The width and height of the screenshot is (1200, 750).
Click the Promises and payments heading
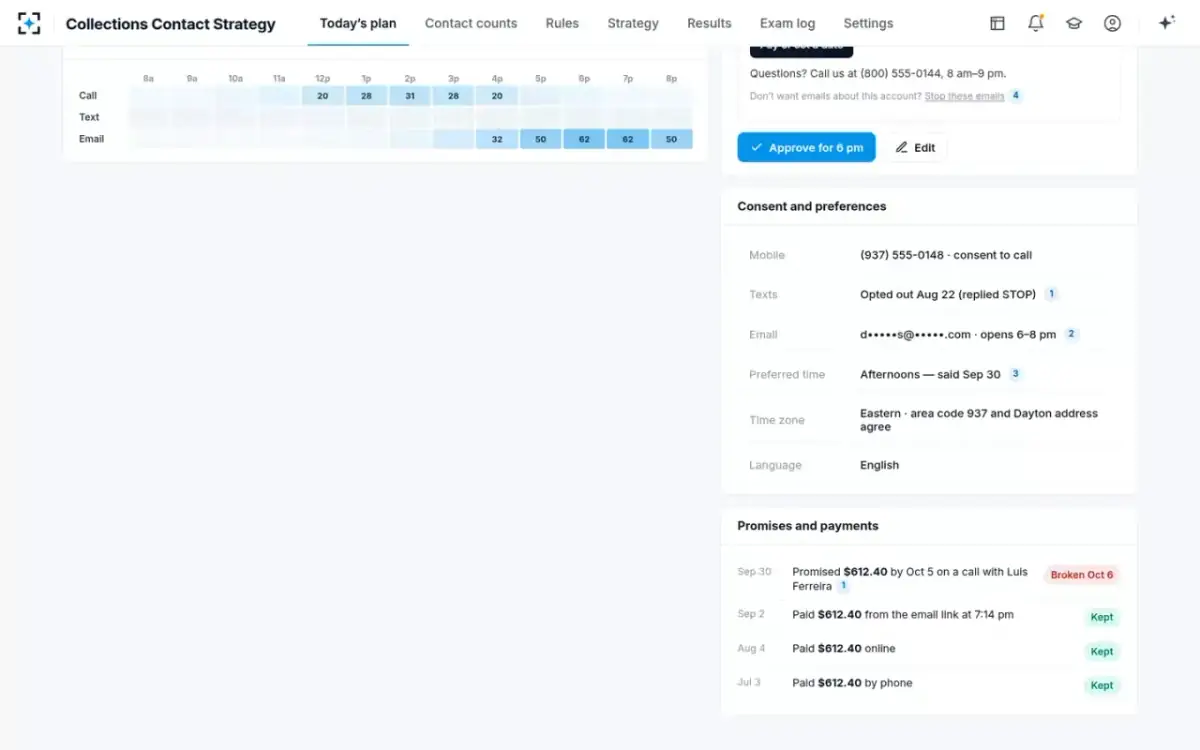808,526
